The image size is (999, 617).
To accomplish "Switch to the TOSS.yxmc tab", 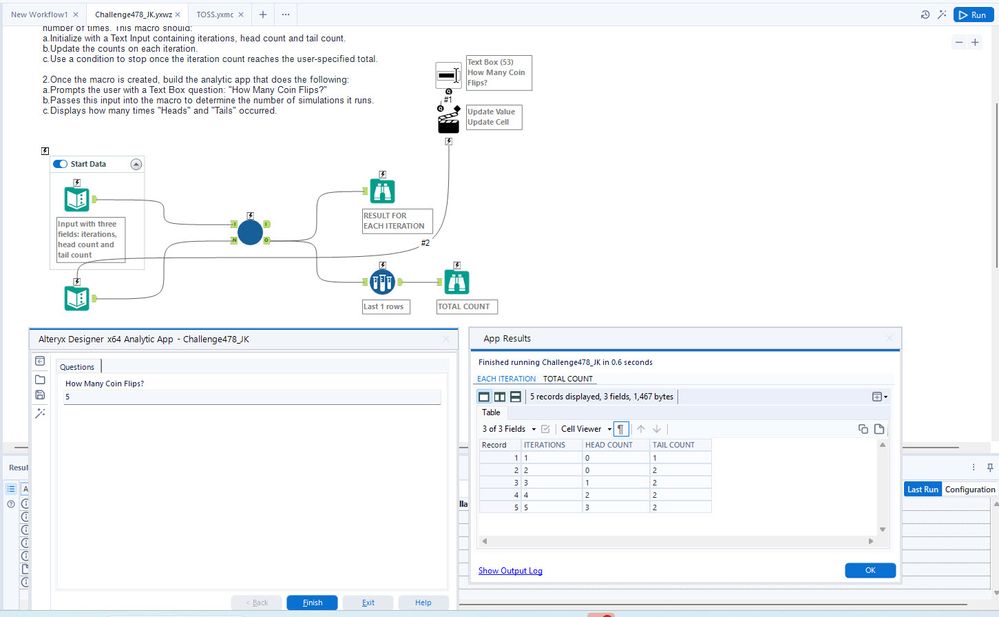I will [x=215, y=14].
